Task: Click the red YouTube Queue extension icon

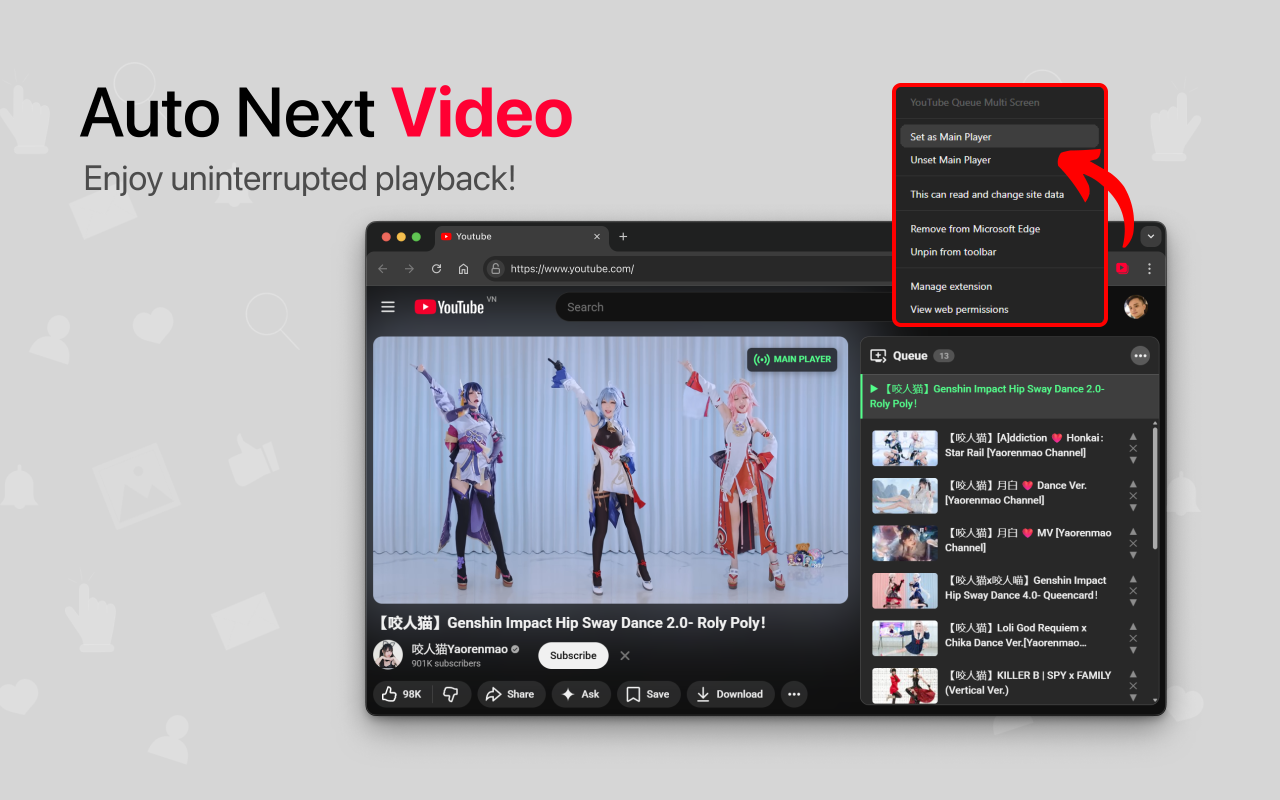Action: click(x=1122, y=269)
